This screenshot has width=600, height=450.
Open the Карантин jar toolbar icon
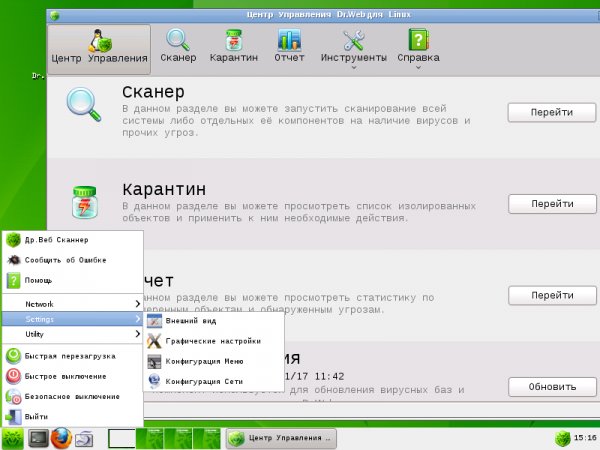click(x=234, y=45)
